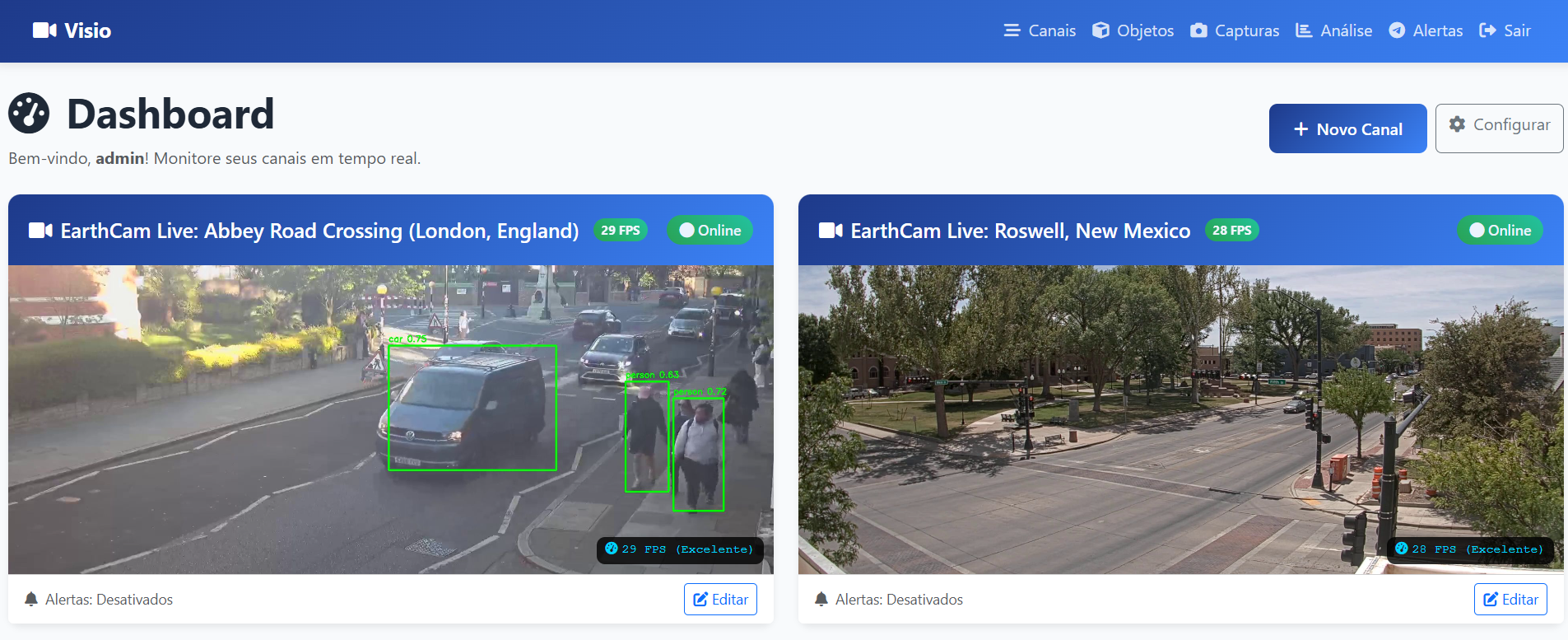Click the Dashboard palette icon

coord(29,114)
